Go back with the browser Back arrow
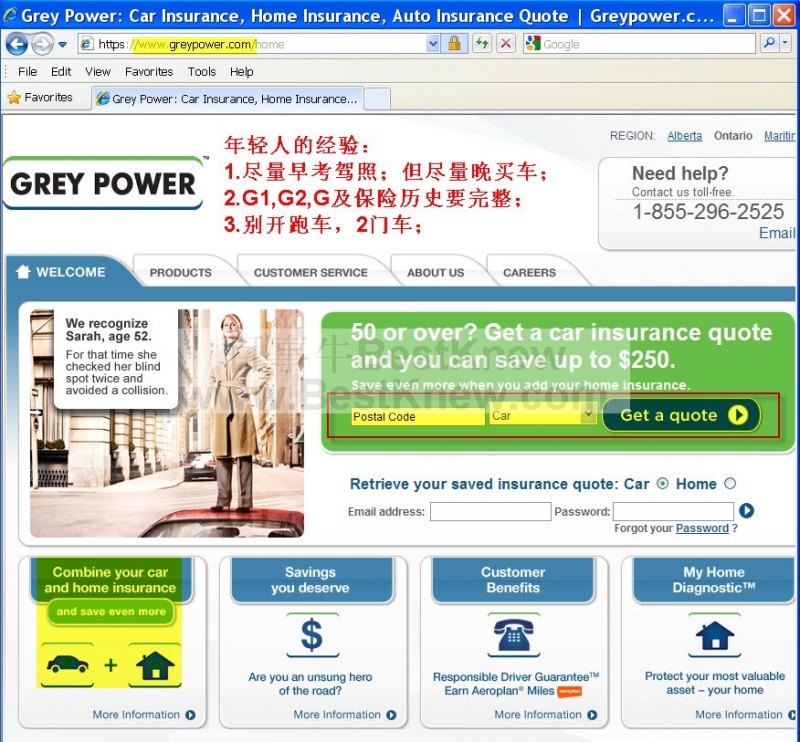 click(x=16, y=44)
